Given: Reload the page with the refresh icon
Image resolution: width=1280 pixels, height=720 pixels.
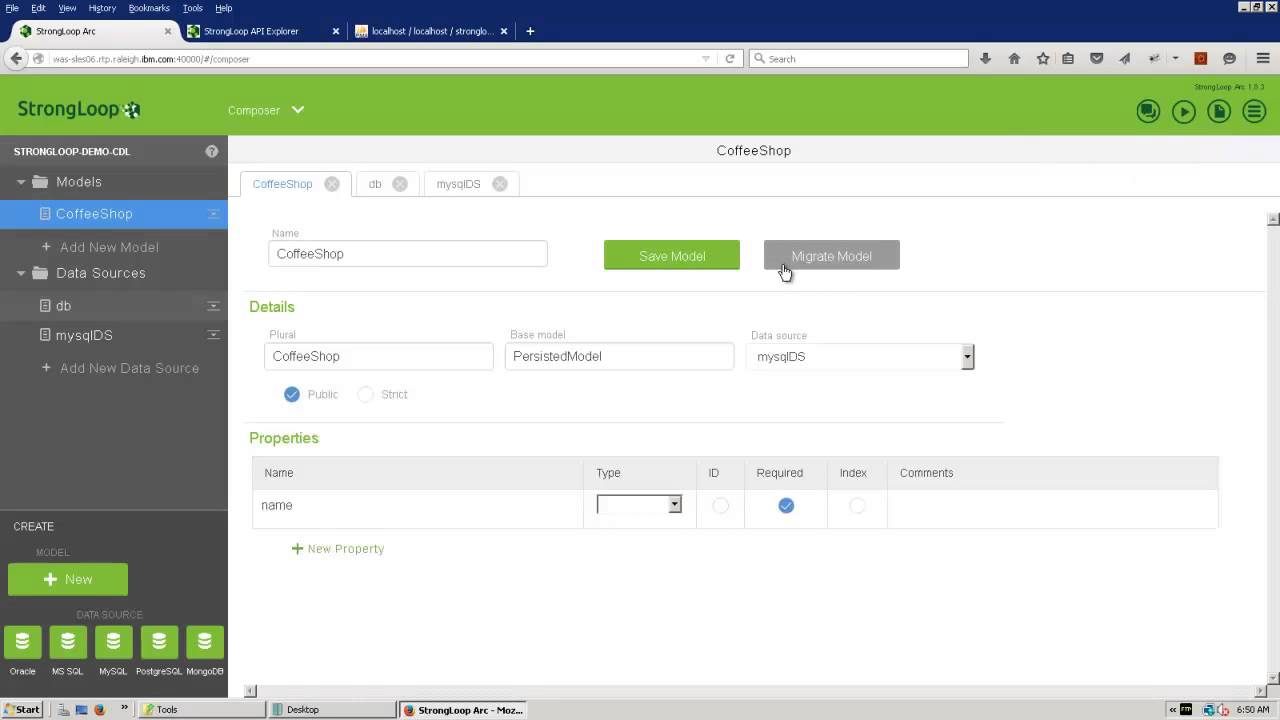Looking at the screenshot, I should tap(730, 59).
